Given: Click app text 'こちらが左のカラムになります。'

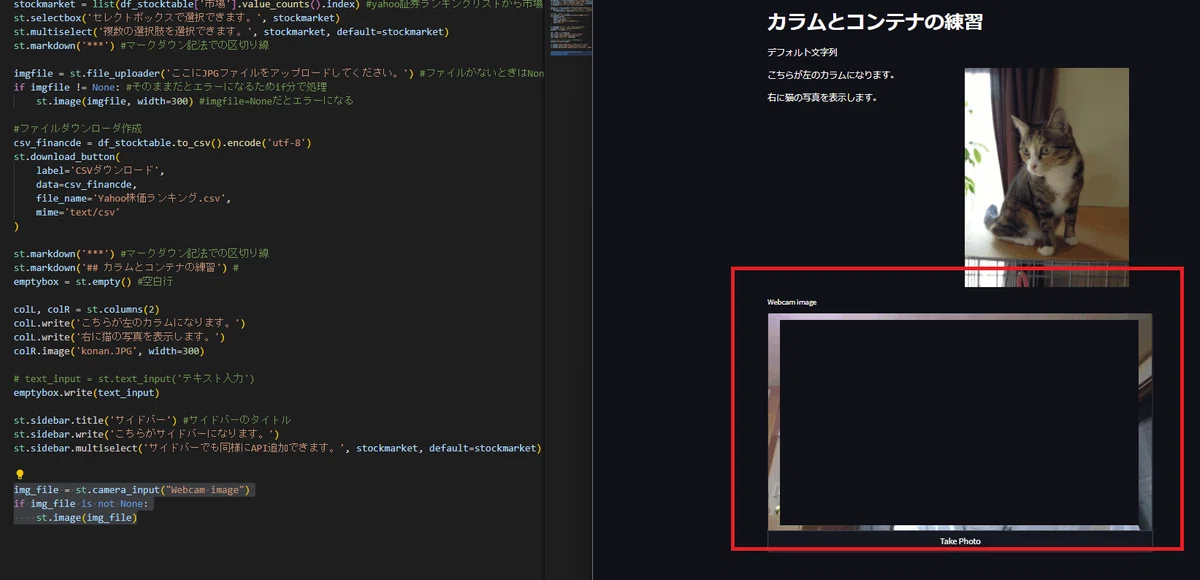Looking at the screenshot, I should coord(831,75).
